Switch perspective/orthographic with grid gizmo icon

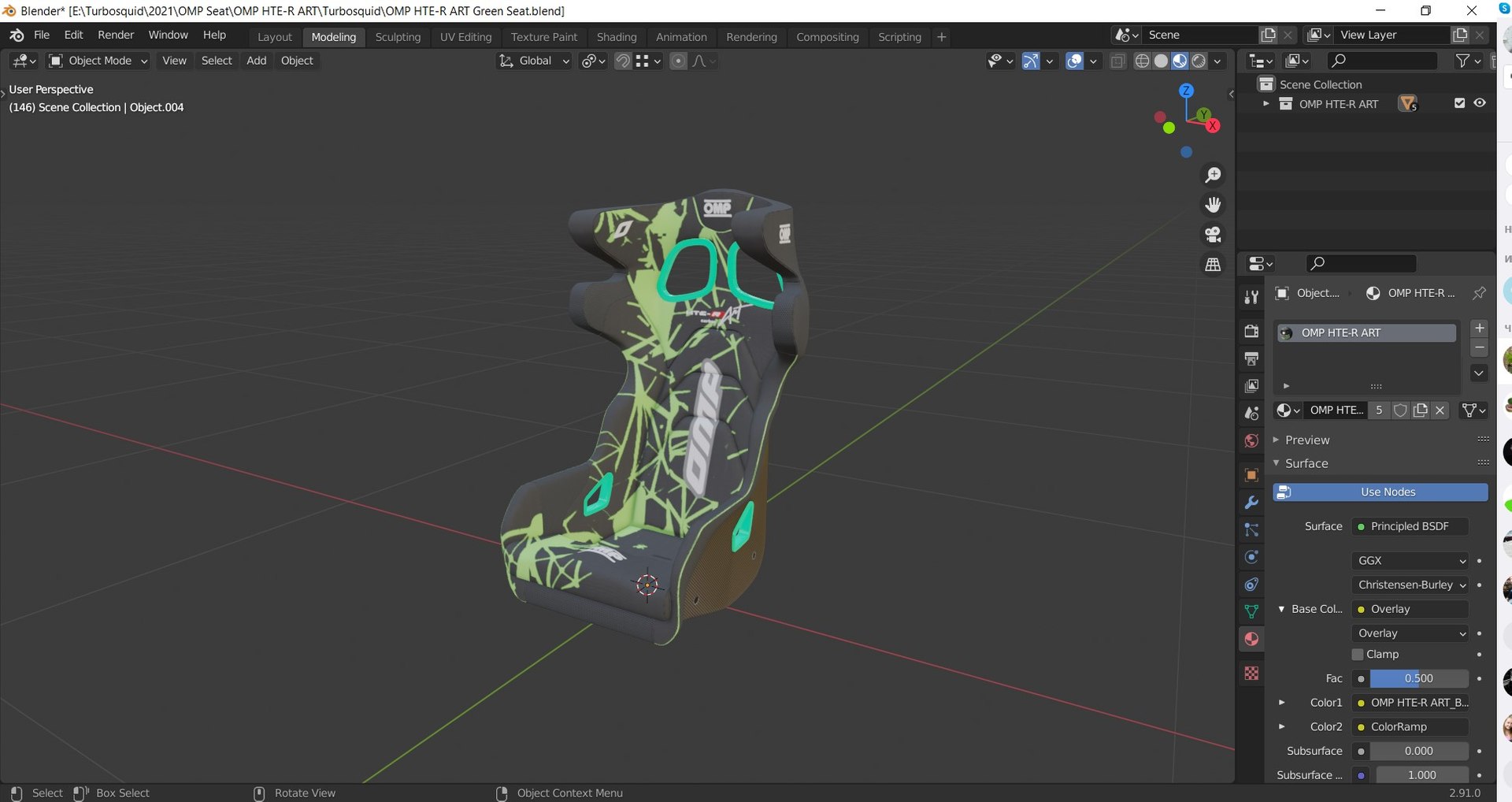click(x=1213, y=265)
